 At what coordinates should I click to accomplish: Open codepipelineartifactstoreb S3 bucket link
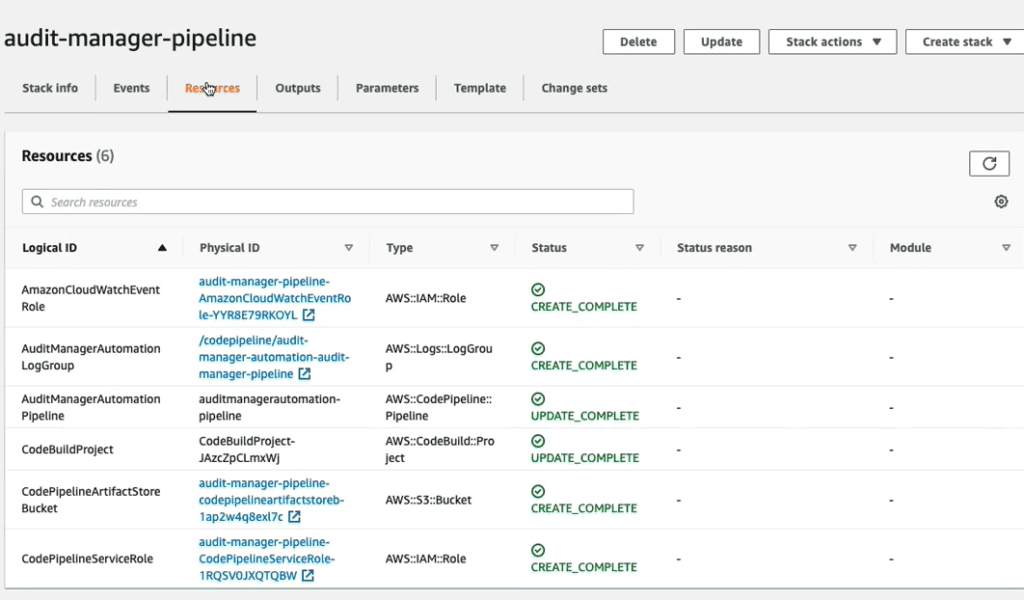271,499
